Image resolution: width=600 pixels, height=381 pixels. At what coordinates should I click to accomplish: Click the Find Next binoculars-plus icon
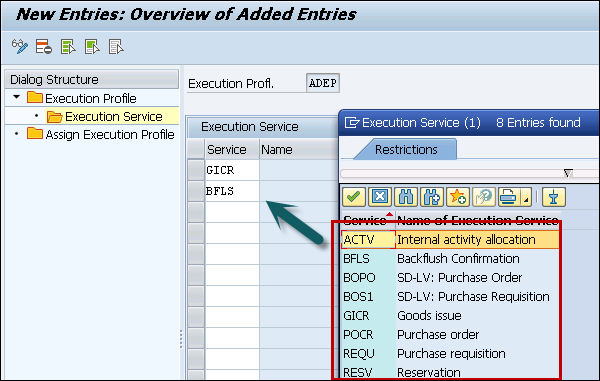click(432, 197)
